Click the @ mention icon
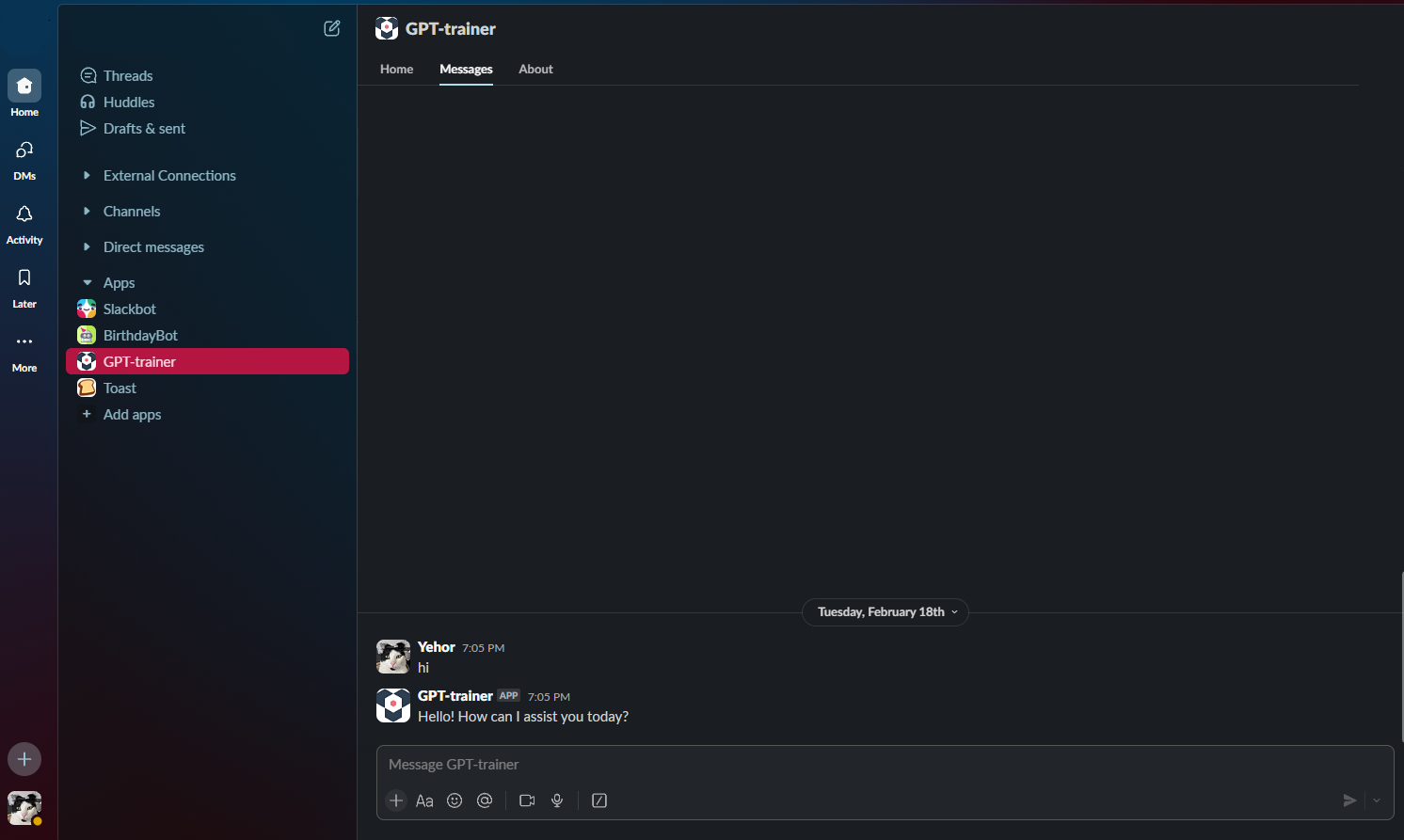 point(485,800)
